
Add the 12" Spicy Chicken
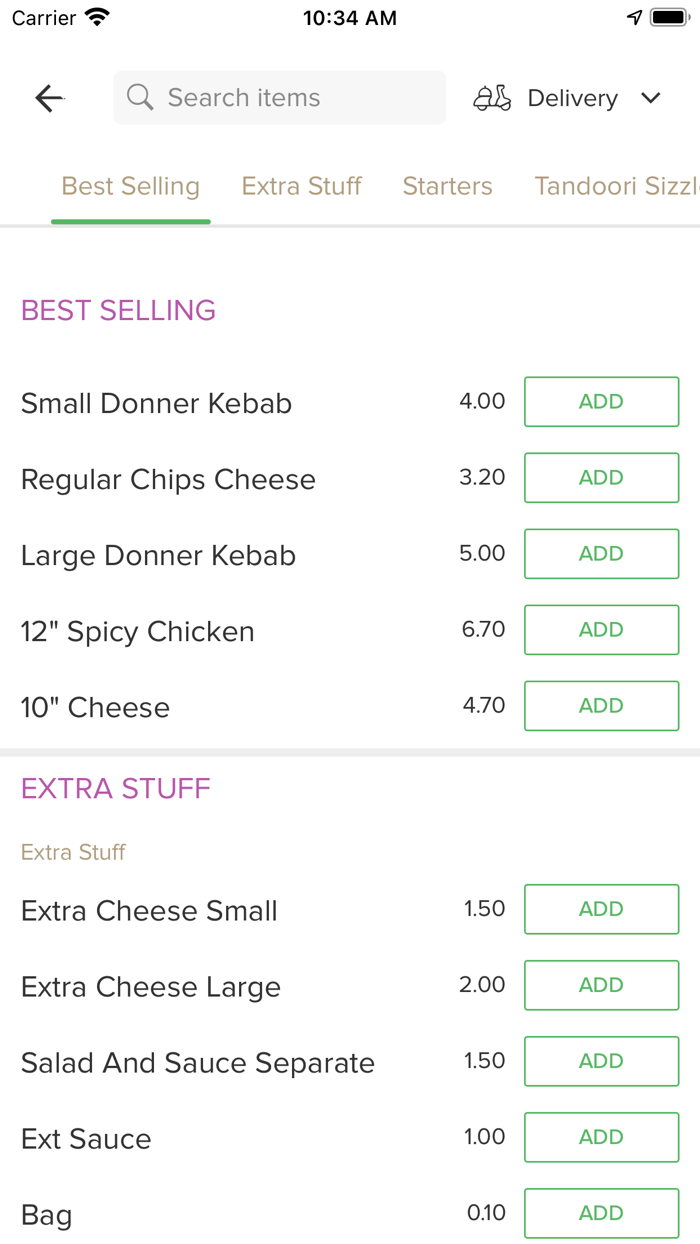601,629
